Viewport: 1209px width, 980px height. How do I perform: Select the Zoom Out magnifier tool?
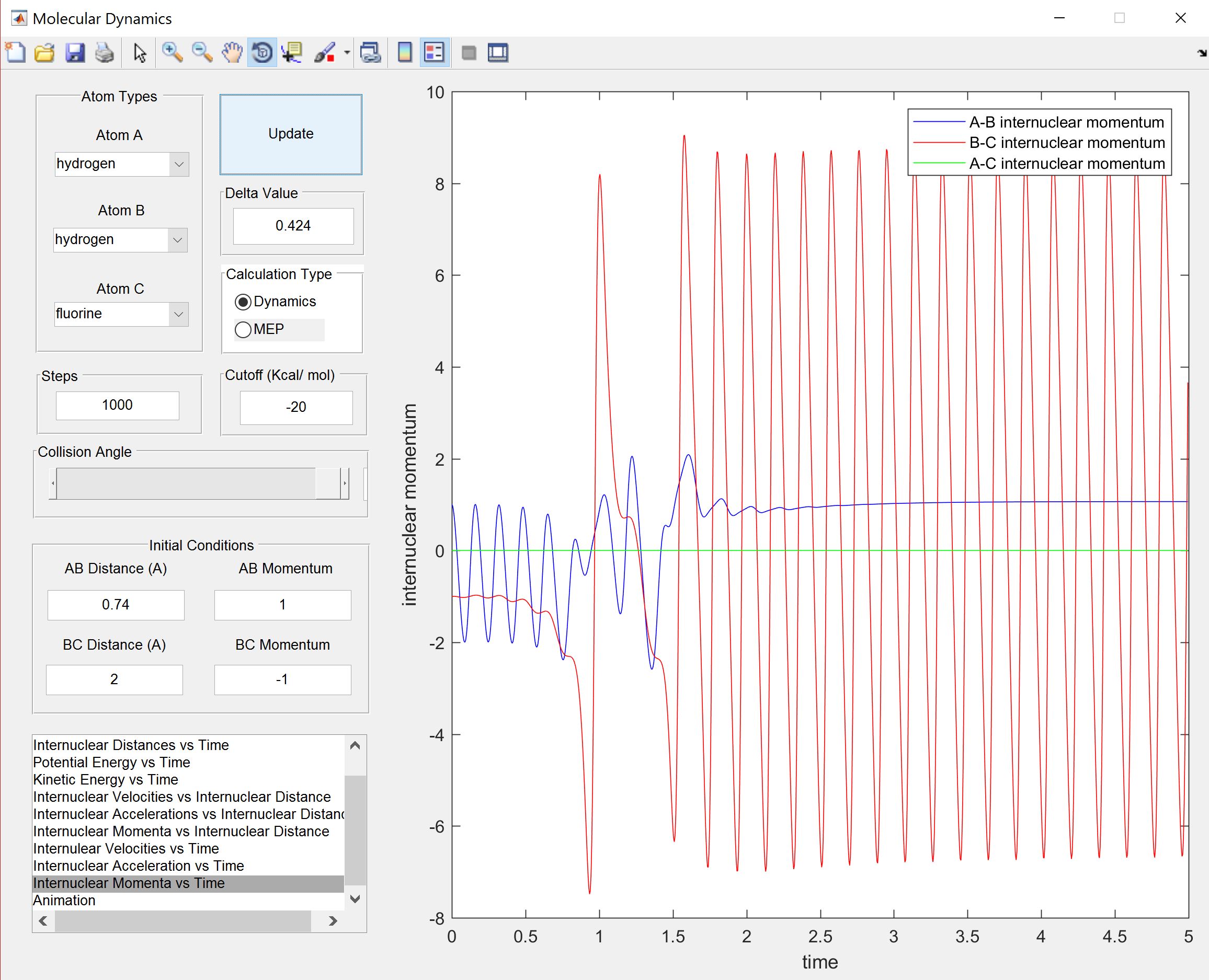click(x=202, y=53)
